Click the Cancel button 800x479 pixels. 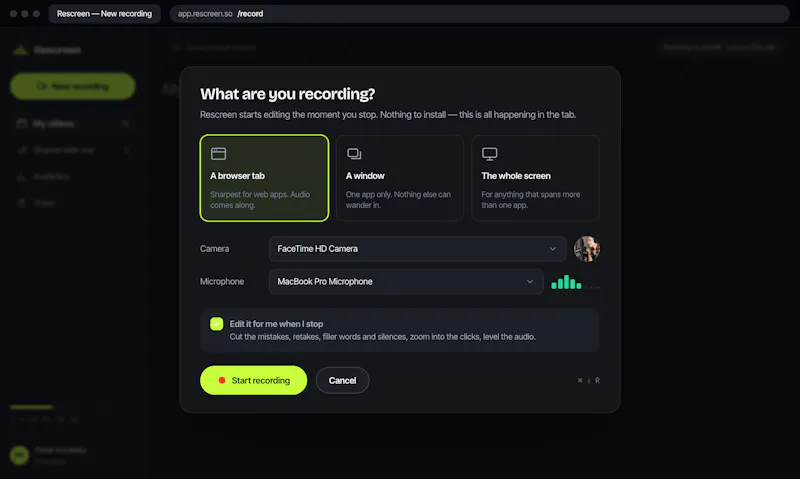(342, 381)
